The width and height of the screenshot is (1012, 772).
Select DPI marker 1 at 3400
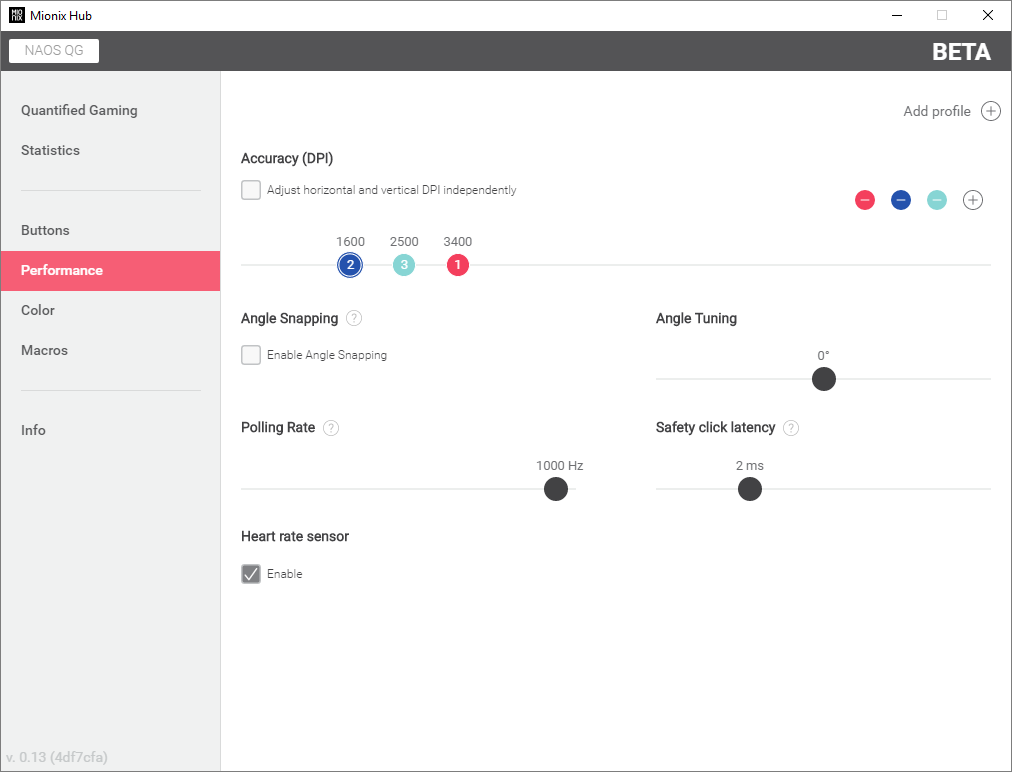click(458, 265)
